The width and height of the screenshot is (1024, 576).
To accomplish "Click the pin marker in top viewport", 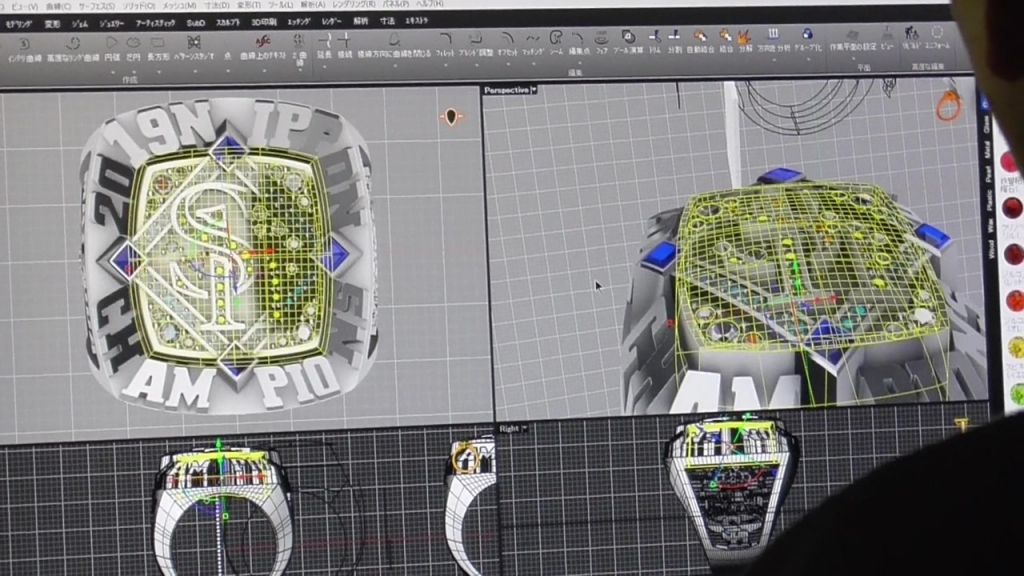I will pyautogui.click(x=451, y=118).
